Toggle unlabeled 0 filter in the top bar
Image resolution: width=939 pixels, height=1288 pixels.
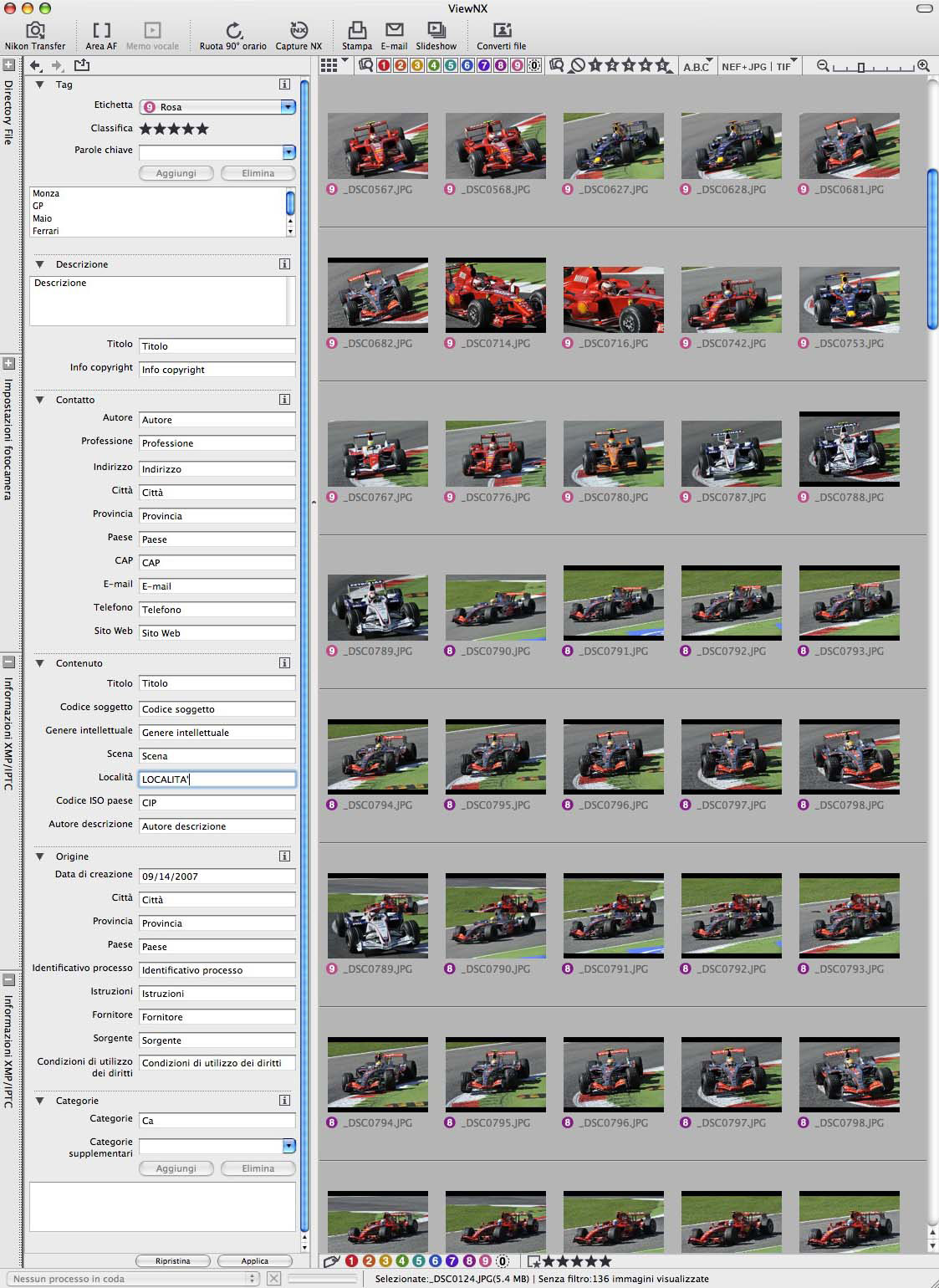(534, 65)
